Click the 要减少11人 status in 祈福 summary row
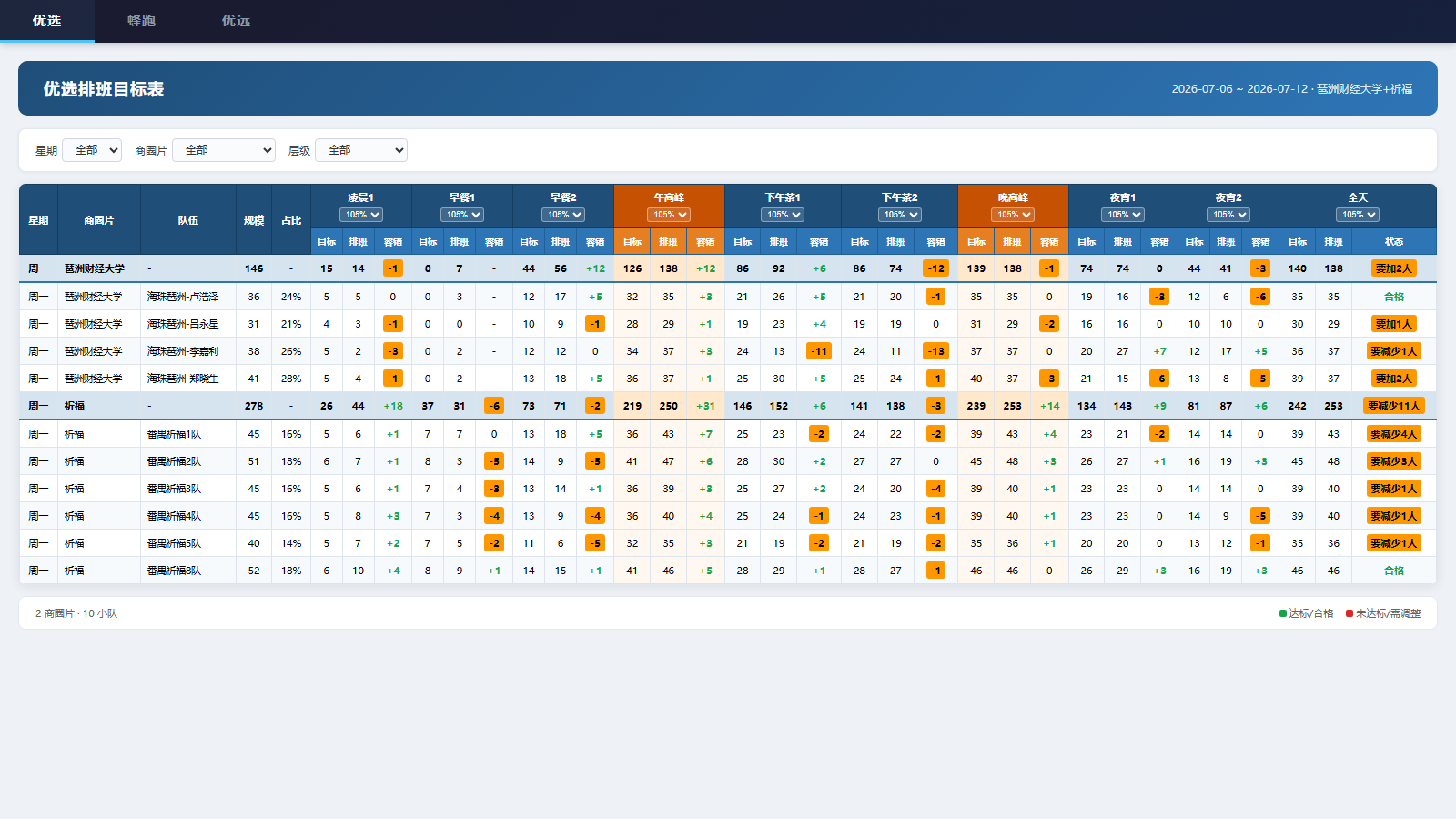 [x=1394, y=406]
